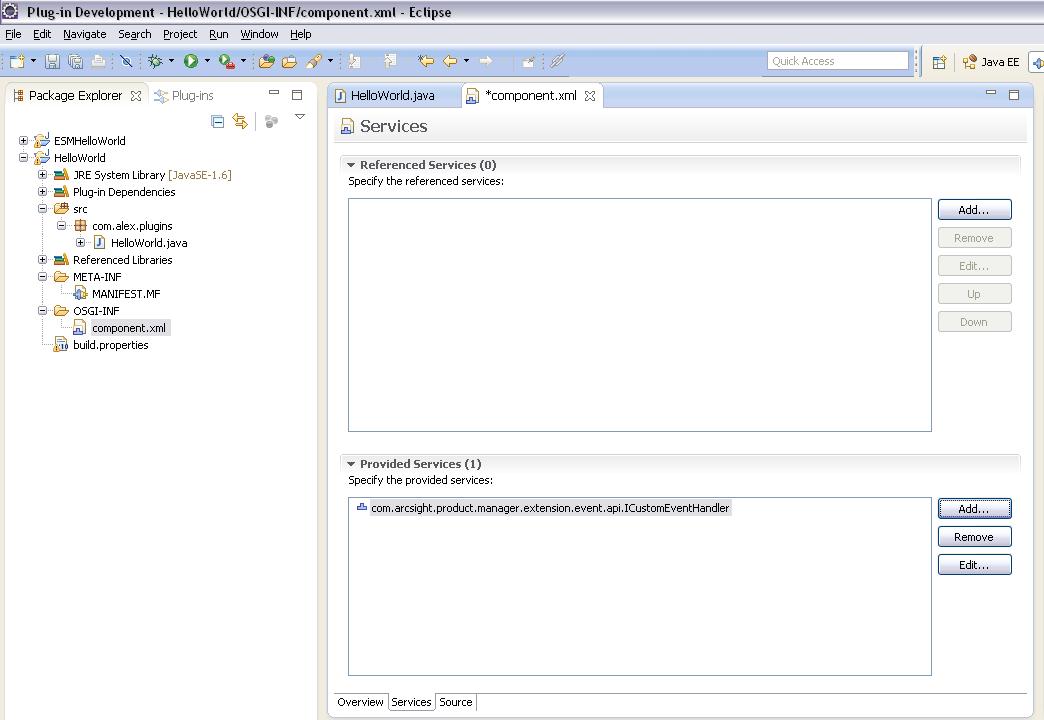Maximize the editor area
Screen dimensions: 1044x720
[1014, 95]
